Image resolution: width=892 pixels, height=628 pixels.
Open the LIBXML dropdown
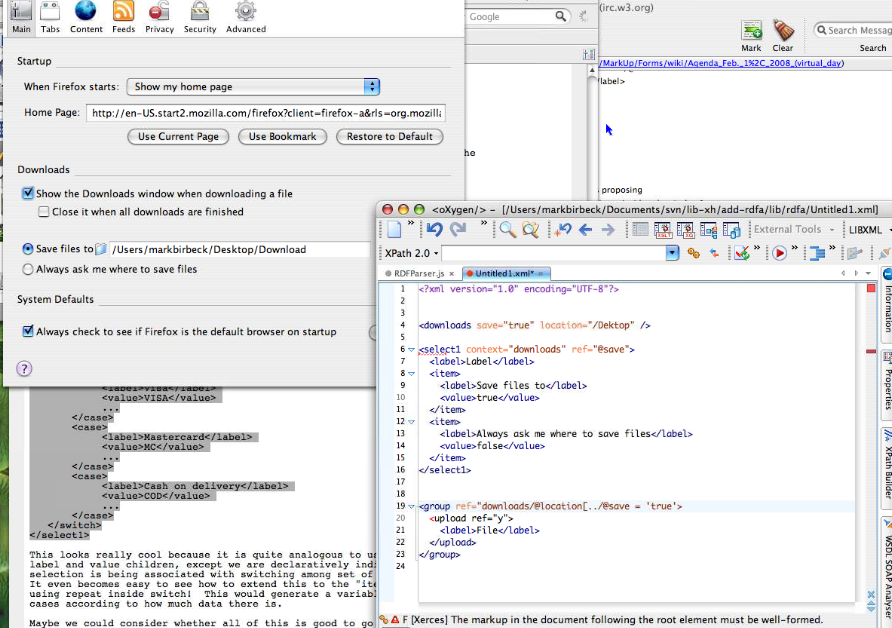pyautogui.click(x=869, y=230)
